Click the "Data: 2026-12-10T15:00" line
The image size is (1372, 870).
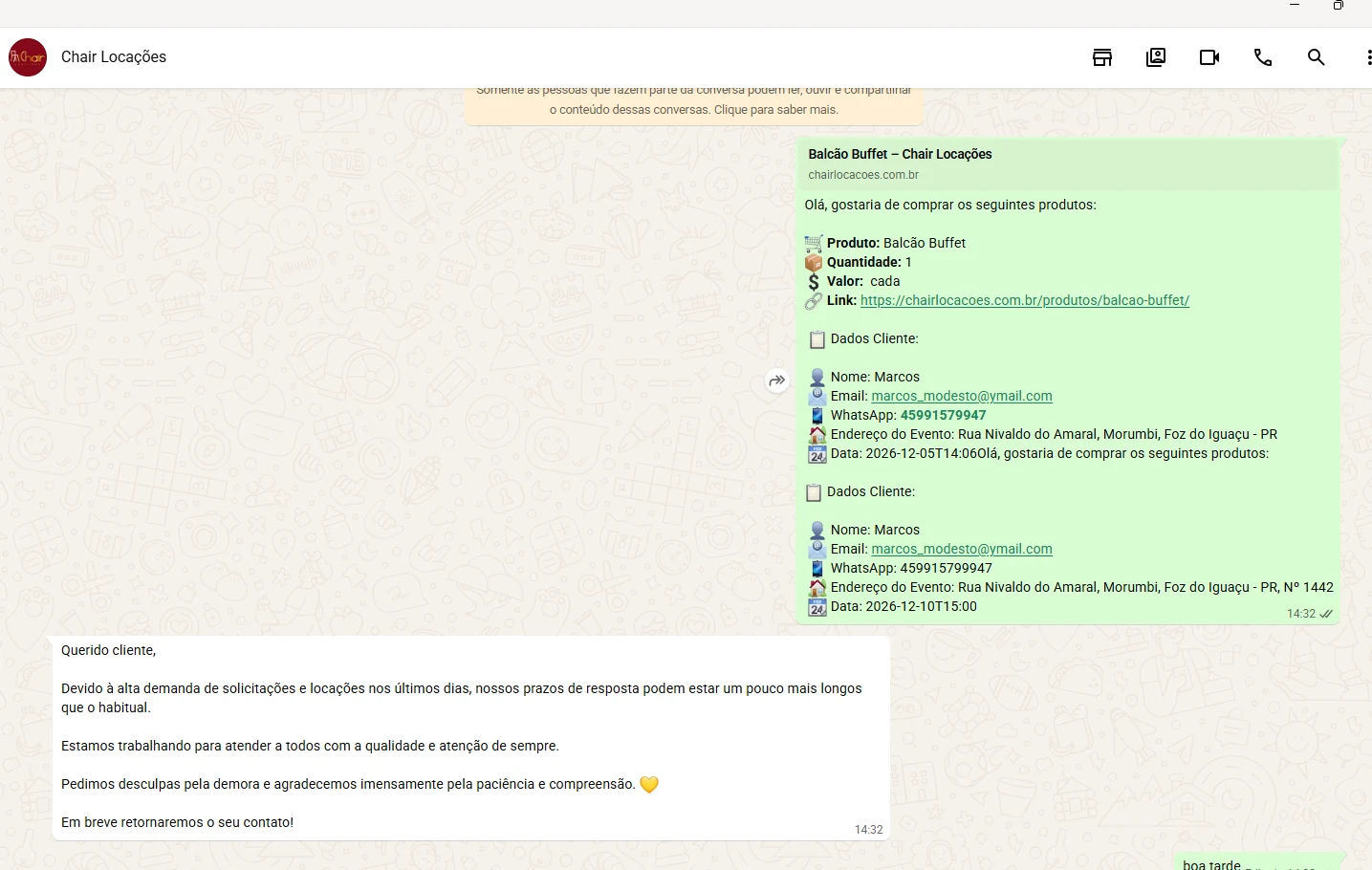[893, 606]
